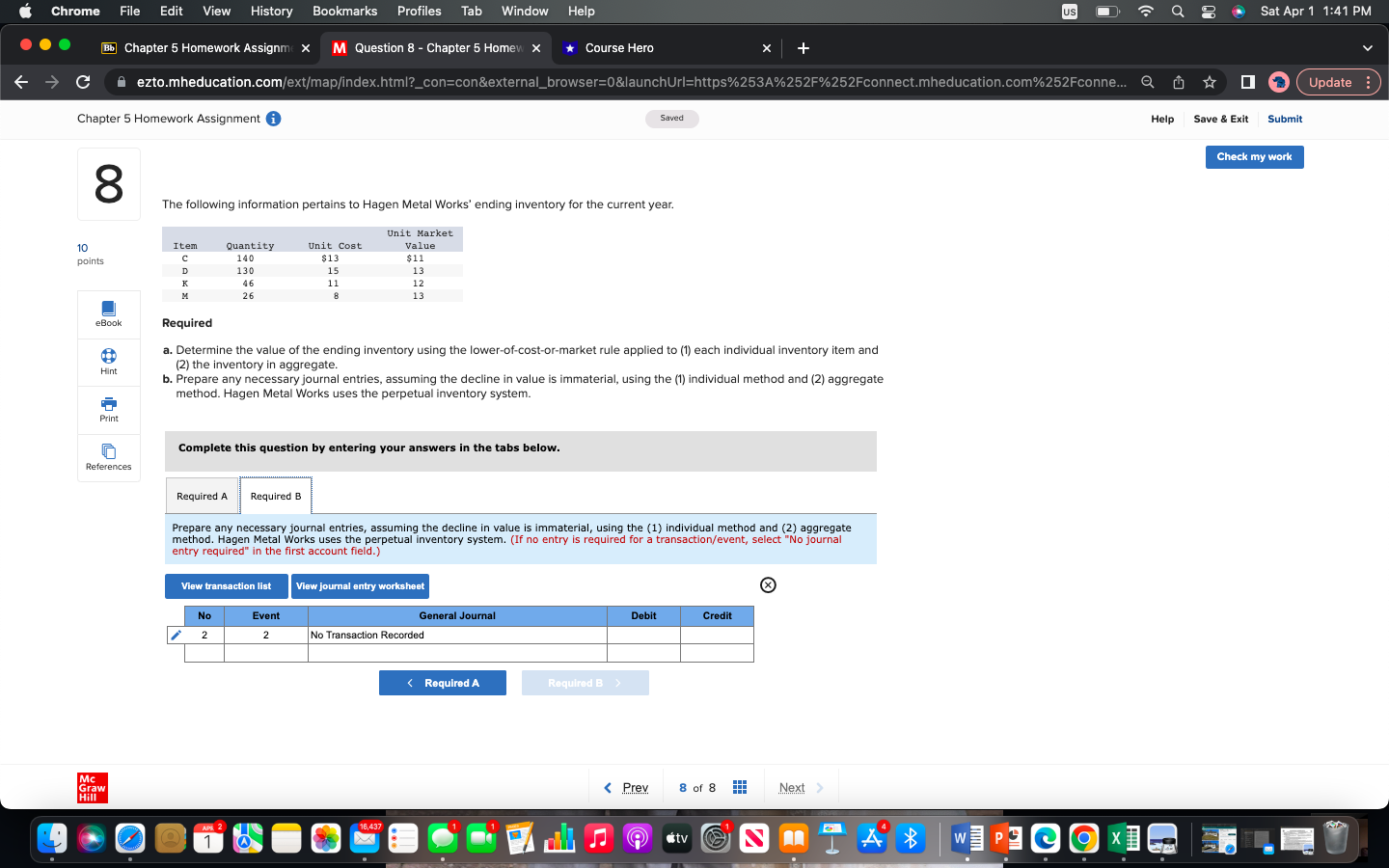Reload the page in Chrome
Viewport: 1389px width, 868px height.
[83, 82]
